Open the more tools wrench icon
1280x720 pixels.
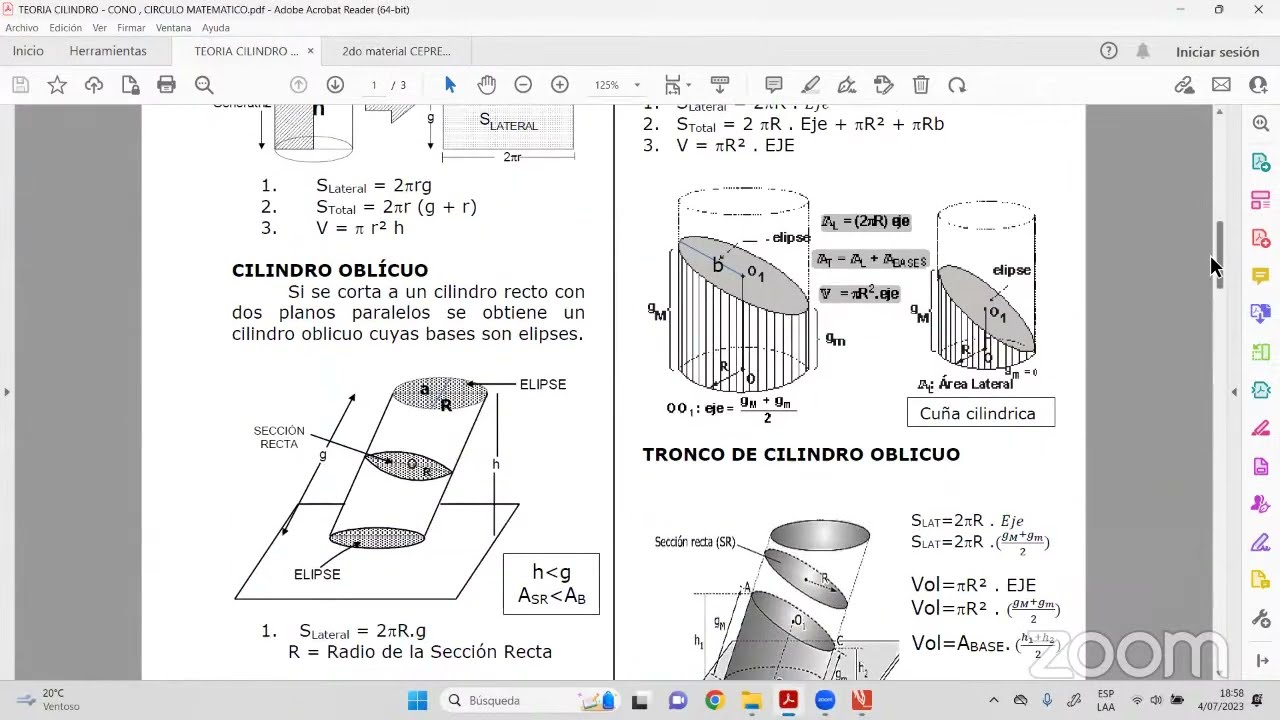(x=1261, y=619)
